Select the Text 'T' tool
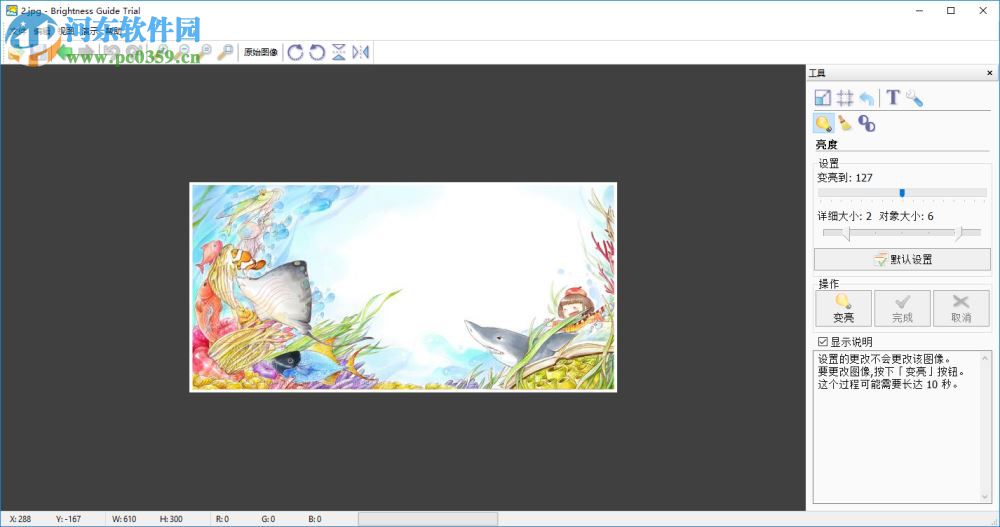The width and height of the screenshot is (1000, 527). pyautogui.click(x=893, y=98)
